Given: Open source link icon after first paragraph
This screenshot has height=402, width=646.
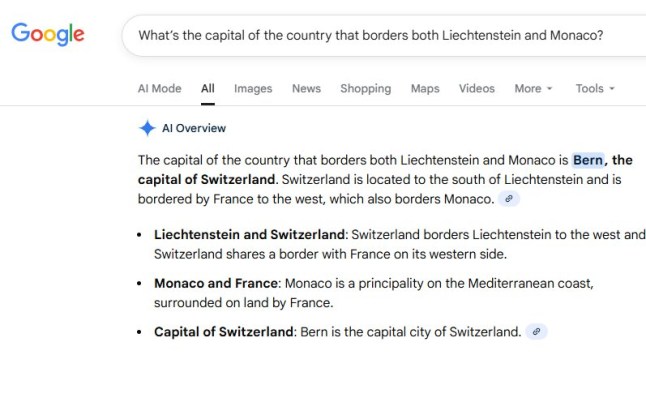Looking at the screenshot, I should tap(510, 199).
